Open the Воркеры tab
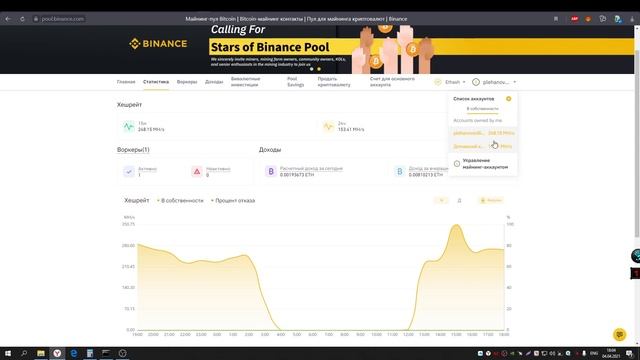The height and width of the screenshot is (360, 640). tap(187, 82)
